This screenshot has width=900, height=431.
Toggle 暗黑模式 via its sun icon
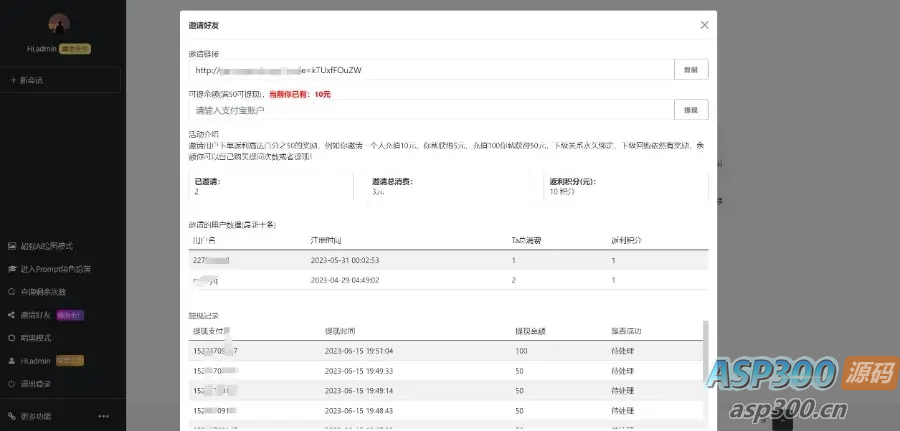click(x=11, y=338)
